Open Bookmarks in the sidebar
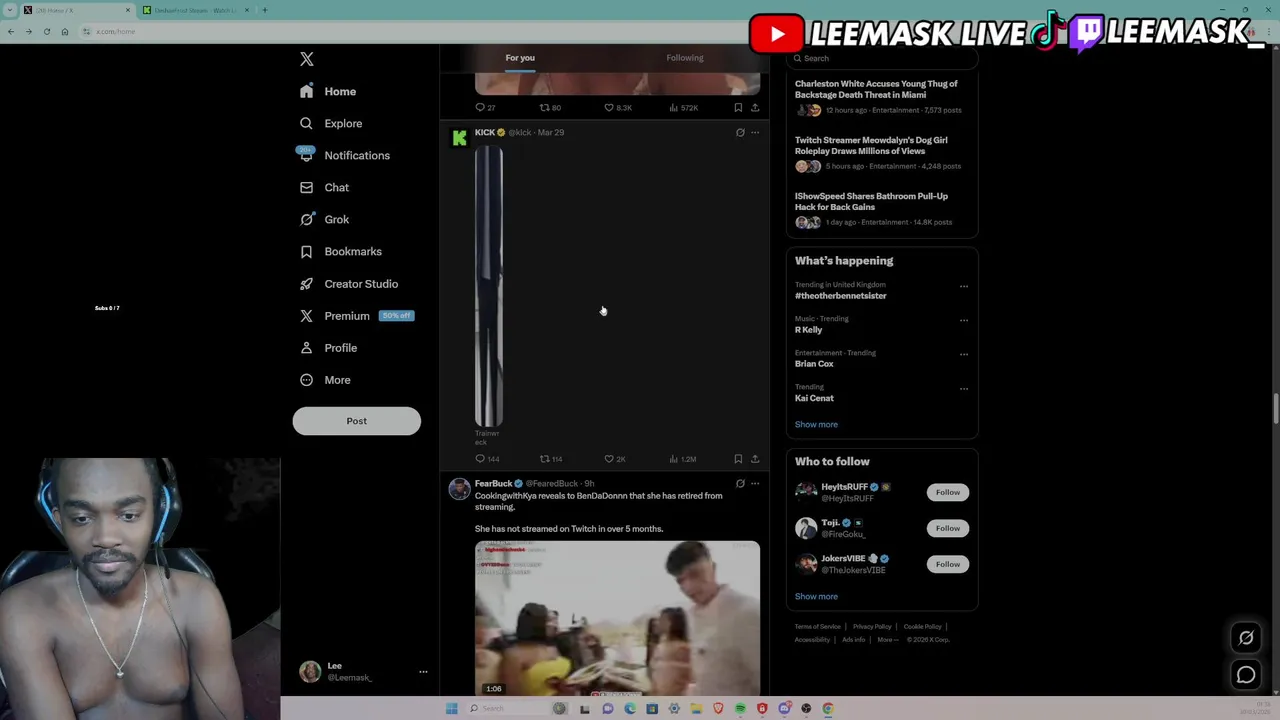Image resolution: width=1280 pixels, height=720 pixels. point(340,251)
